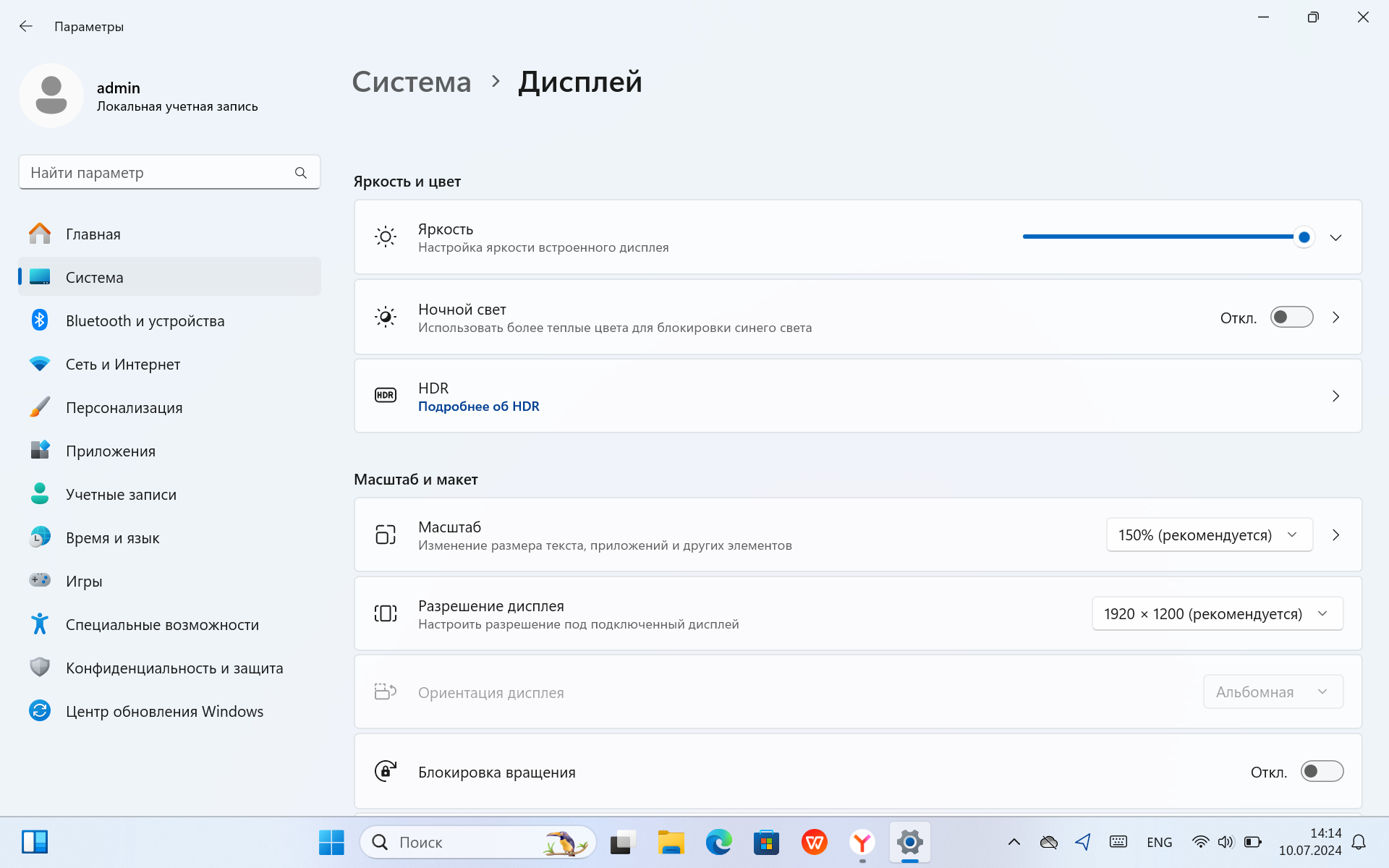Show hidden tray icons chevron
1389x868 pixels.
click(1014, 842)
